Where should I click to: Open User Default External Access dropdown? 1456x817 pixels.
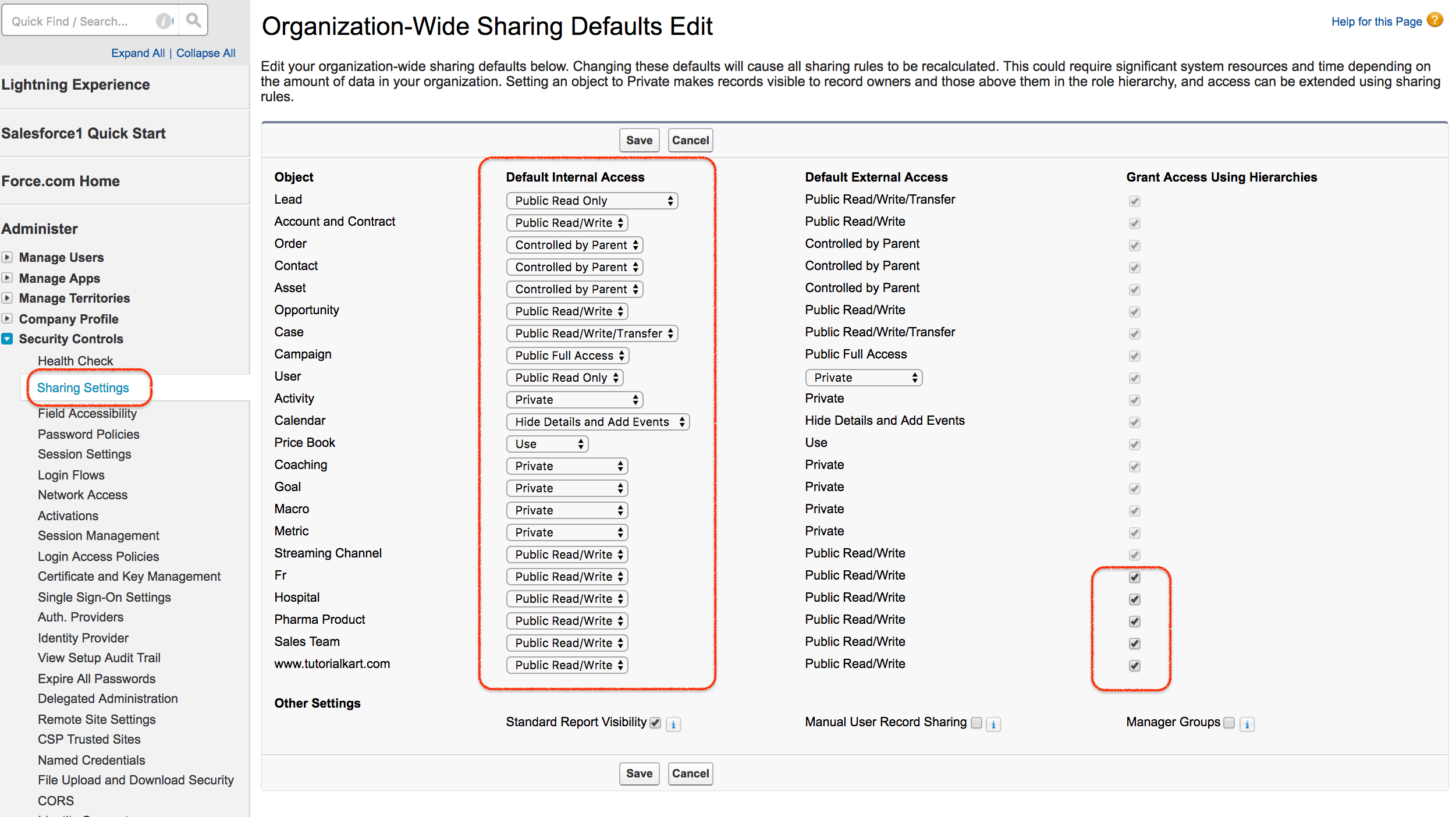pyautogui.click(x=864, y=378)
